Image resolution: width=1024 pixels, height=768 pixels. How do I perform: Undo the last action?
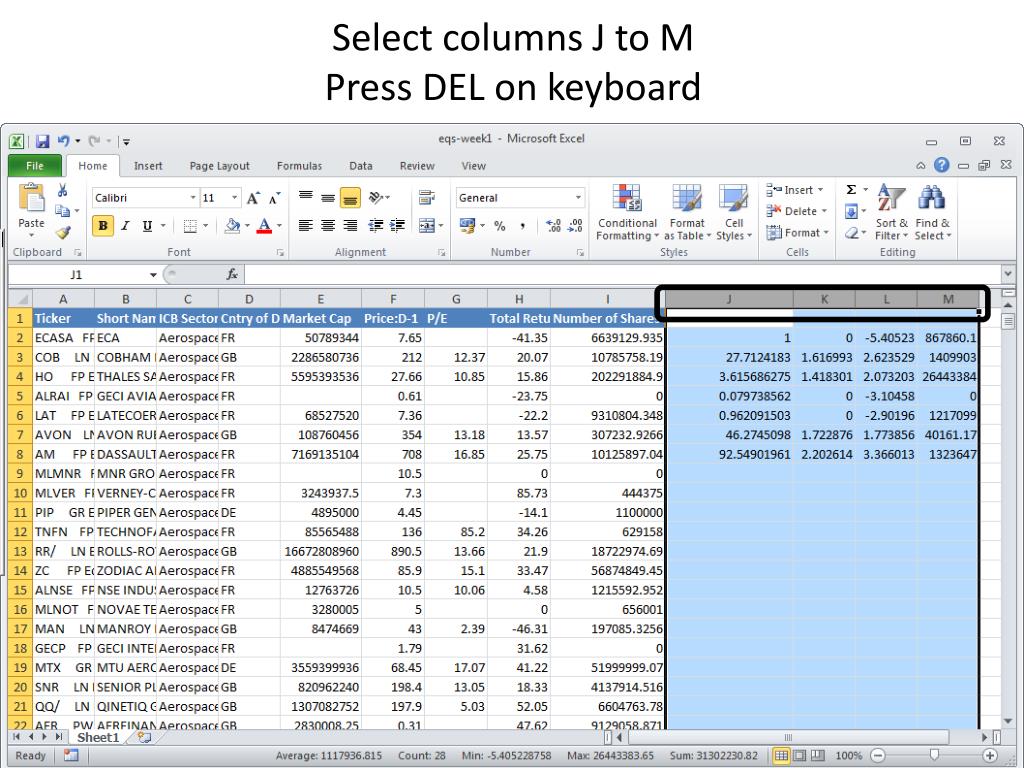63,140
